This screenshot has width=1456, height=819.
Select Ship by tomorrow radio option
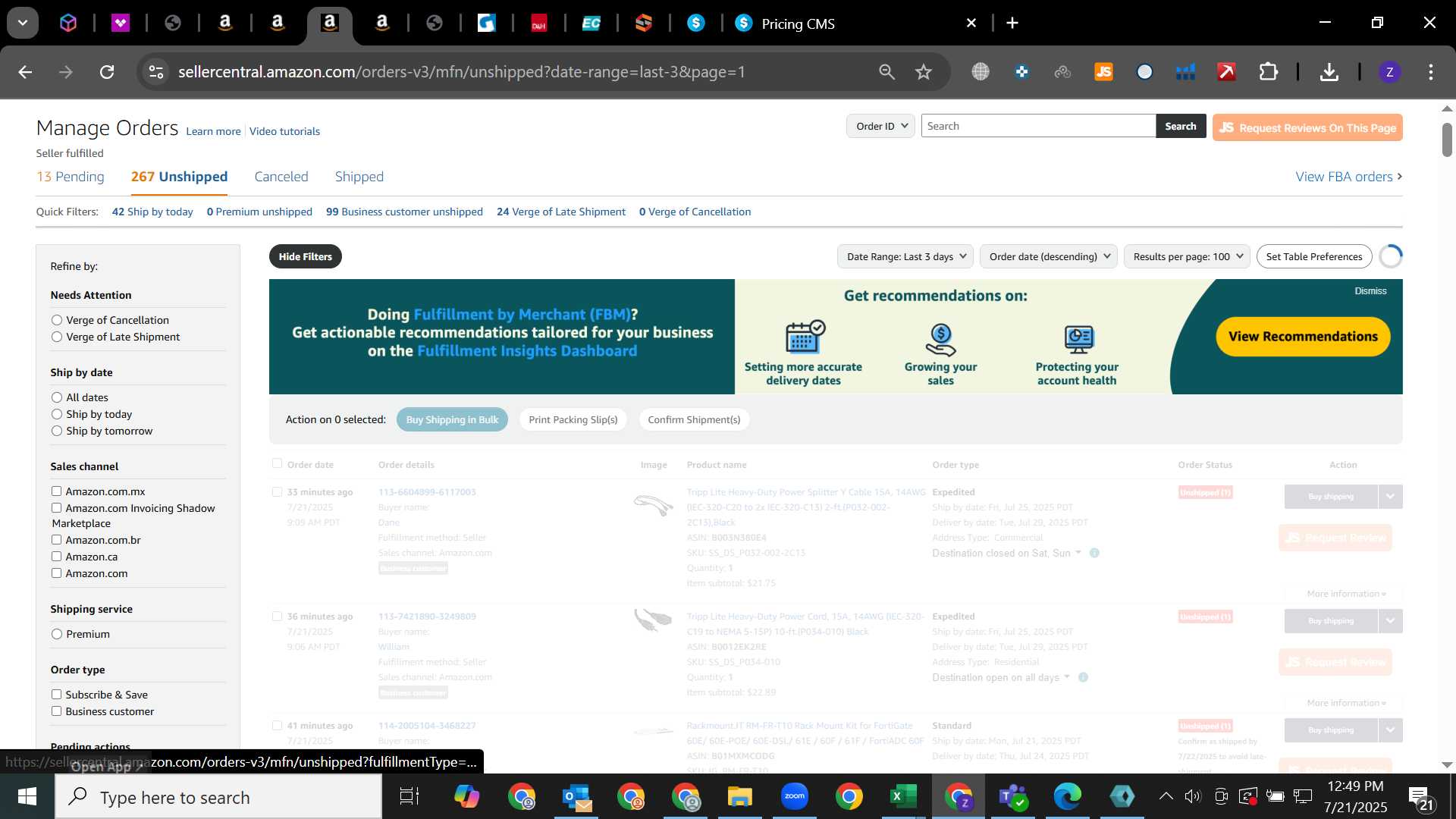pos(57,431)
